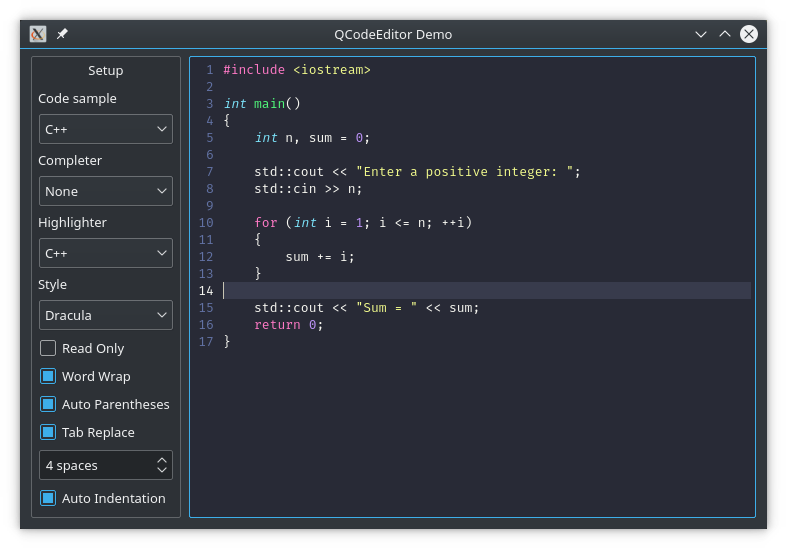Disable the Word Wrap checkbox
This screenshot has height=549, width=787.
click(48, 376)
